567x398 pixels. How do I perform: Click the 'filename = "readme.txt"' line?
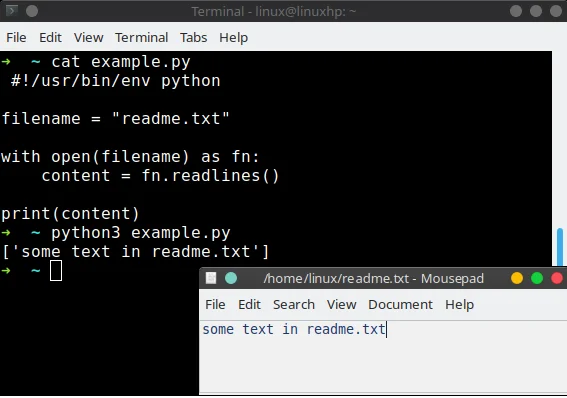[x=115, y=119]
